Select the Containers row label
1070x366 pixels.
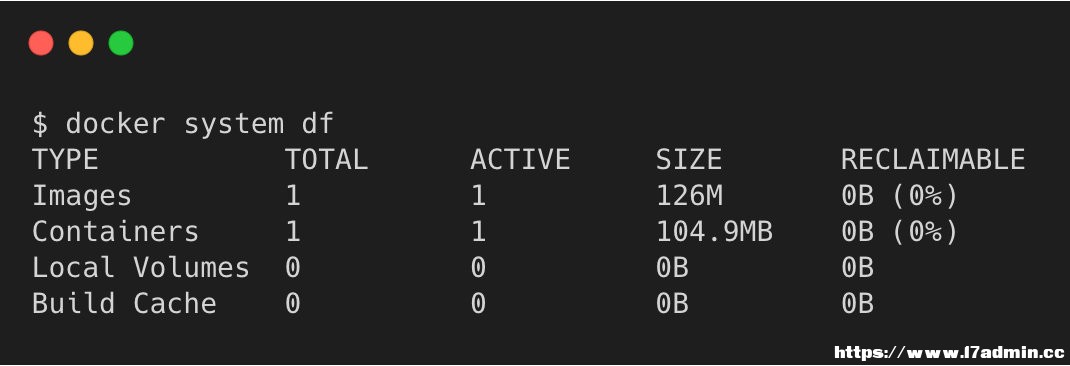tap(115, 231)
